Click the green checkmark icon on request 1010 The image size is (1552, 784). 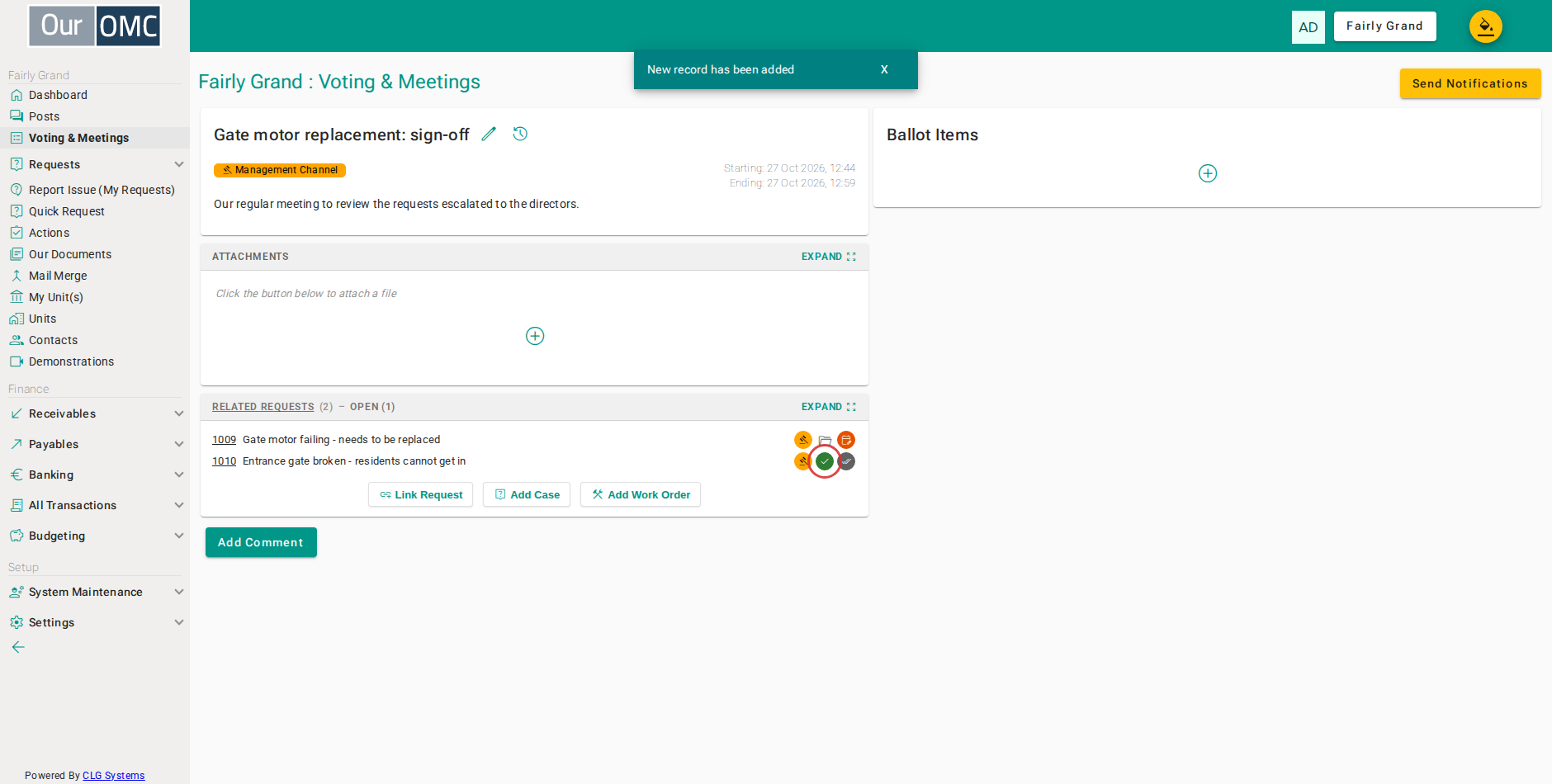pyautogui.click(x=825, y=461)
